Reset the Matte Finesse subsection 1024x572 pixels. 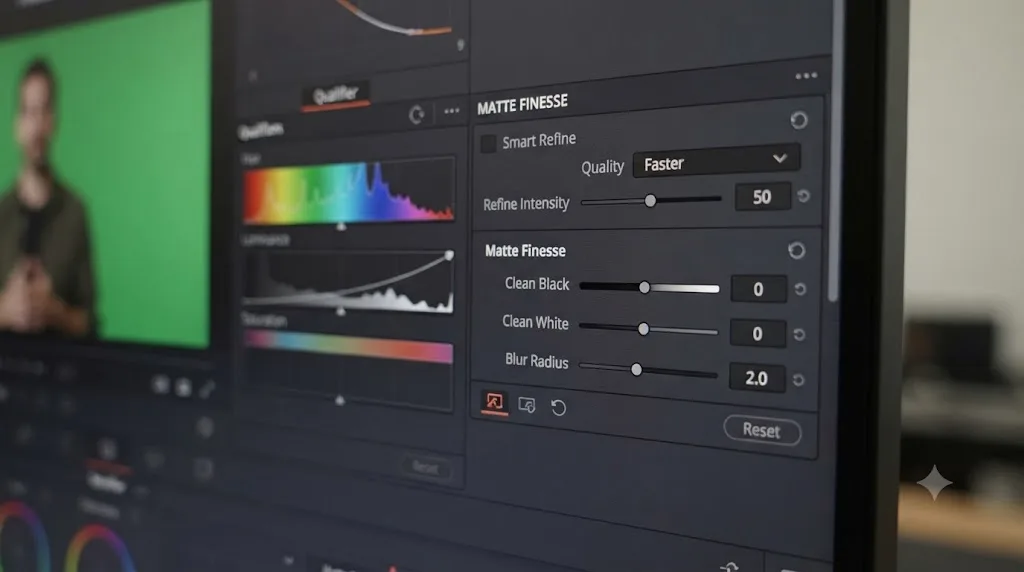[796, 250]
